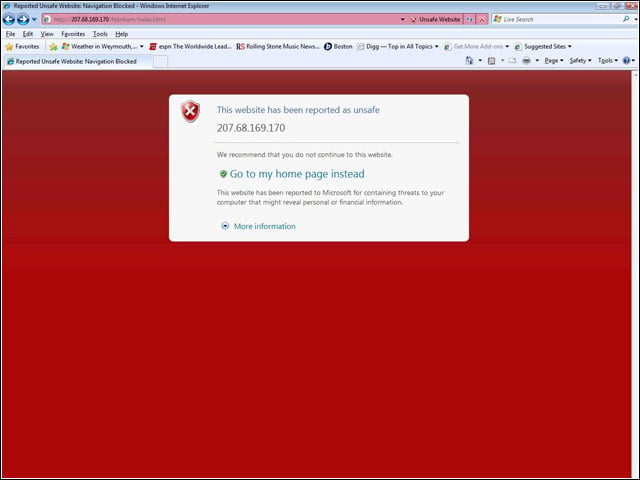Click the Boston round logo icon
Viewport: 640px width, 480px height.
tap(328, 47)
